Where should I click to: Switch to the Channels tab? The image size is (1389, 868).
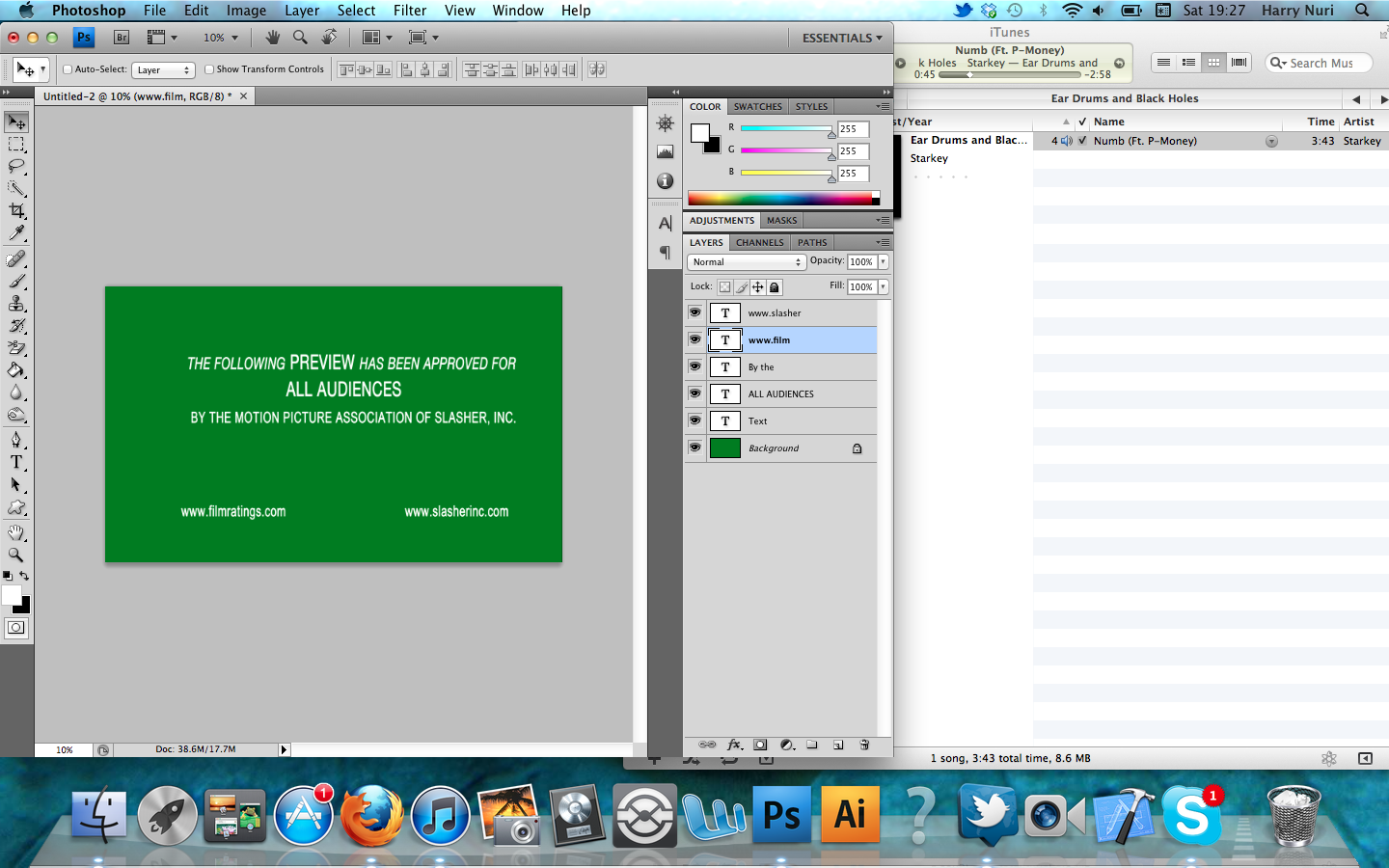[760, 243]
